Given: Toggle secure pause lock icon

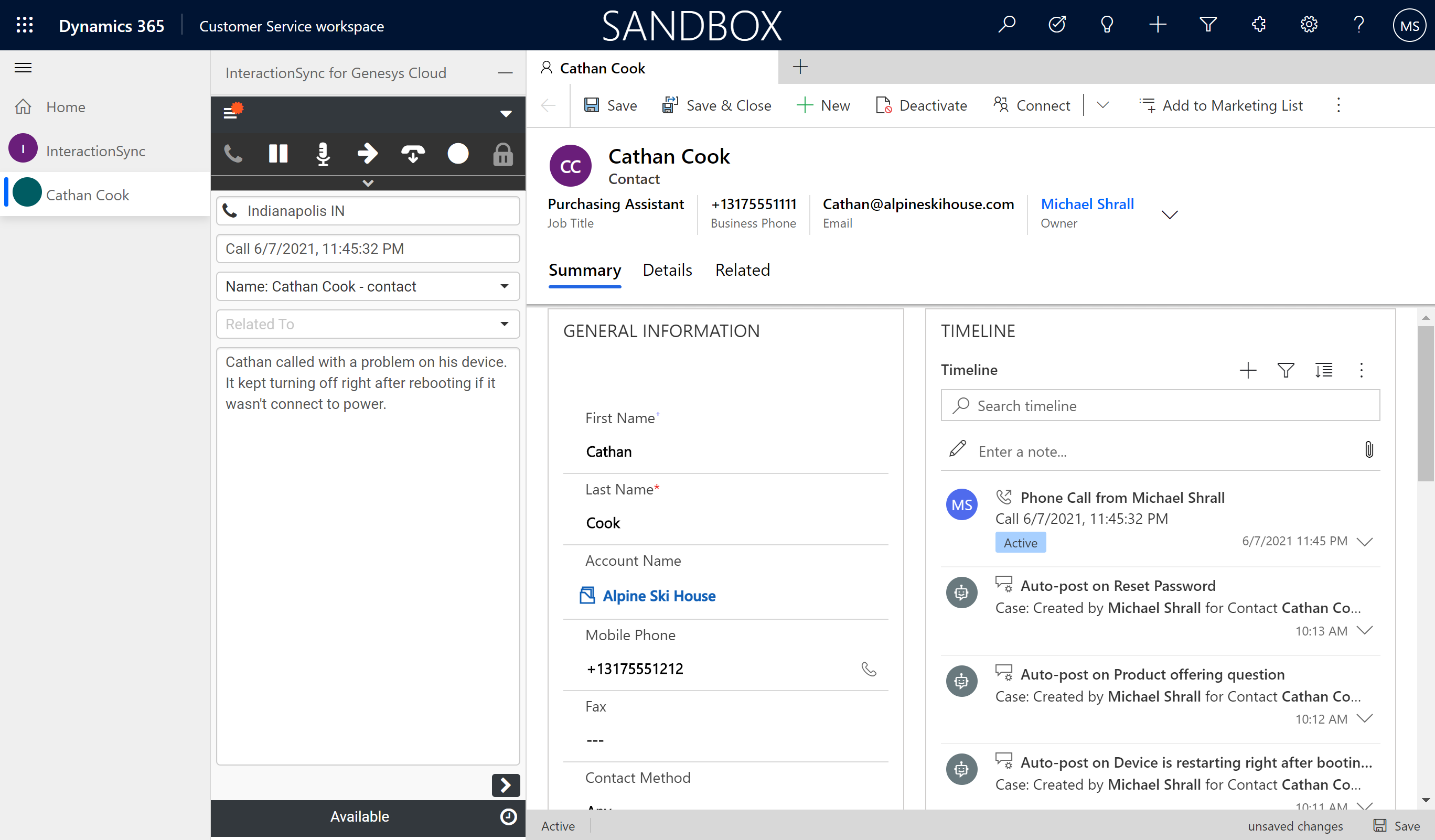Looking at the screenshot, I should [x=503, y=154].
